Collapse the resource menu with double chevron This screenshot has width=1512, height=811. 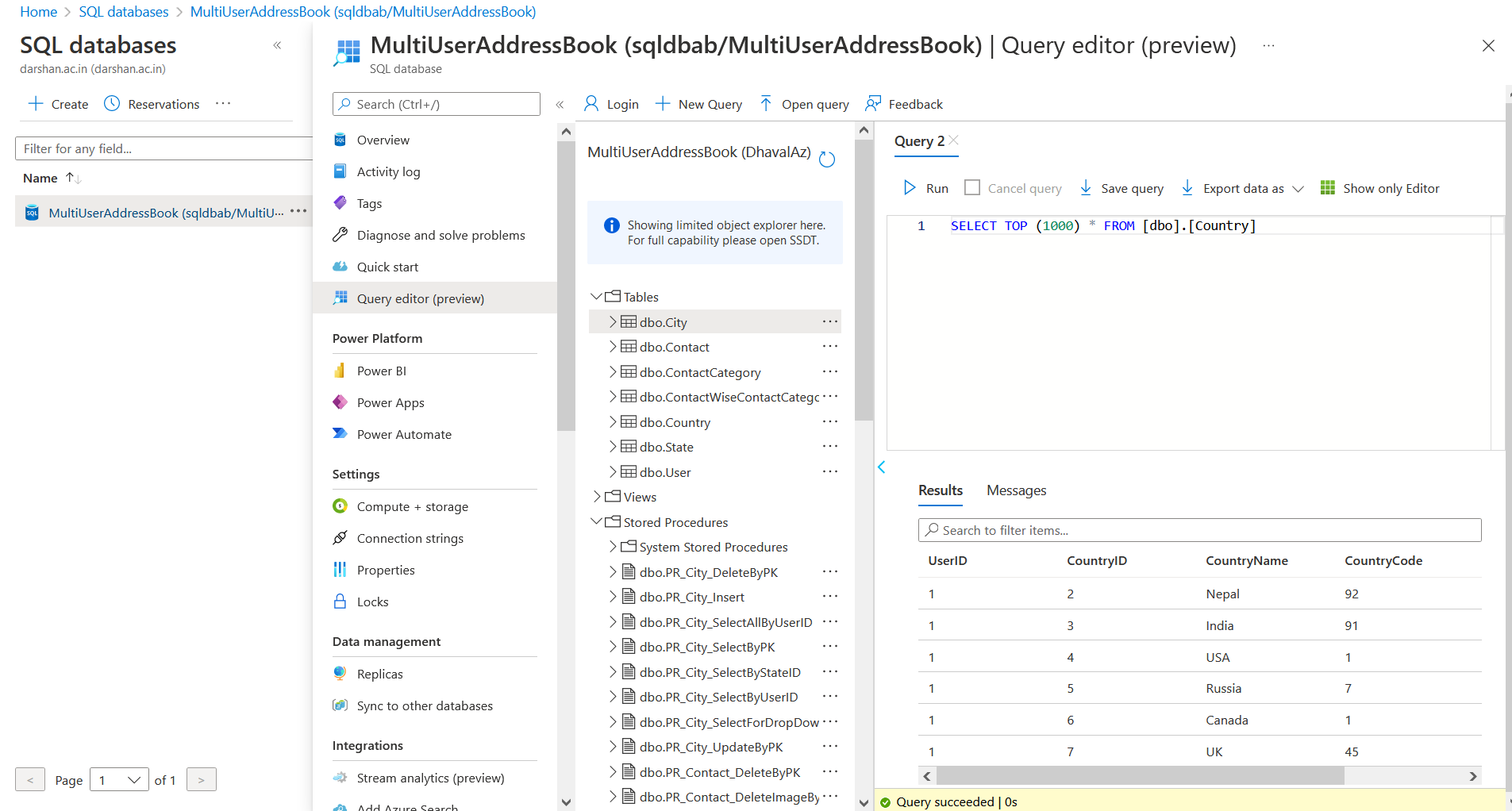(x=560, y=104)
